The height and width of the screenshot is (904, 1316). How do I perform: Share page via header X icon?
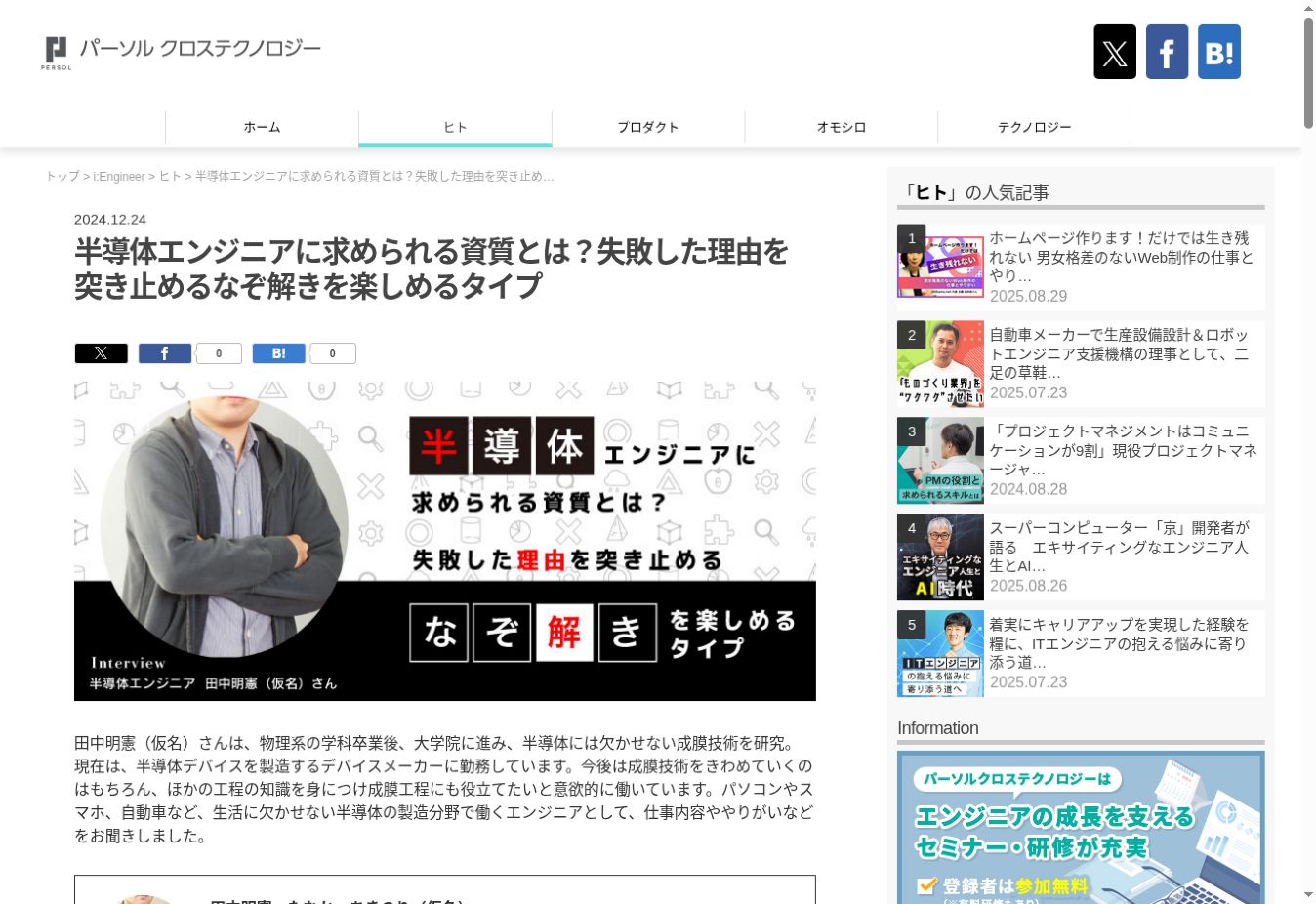[1115, 52]
